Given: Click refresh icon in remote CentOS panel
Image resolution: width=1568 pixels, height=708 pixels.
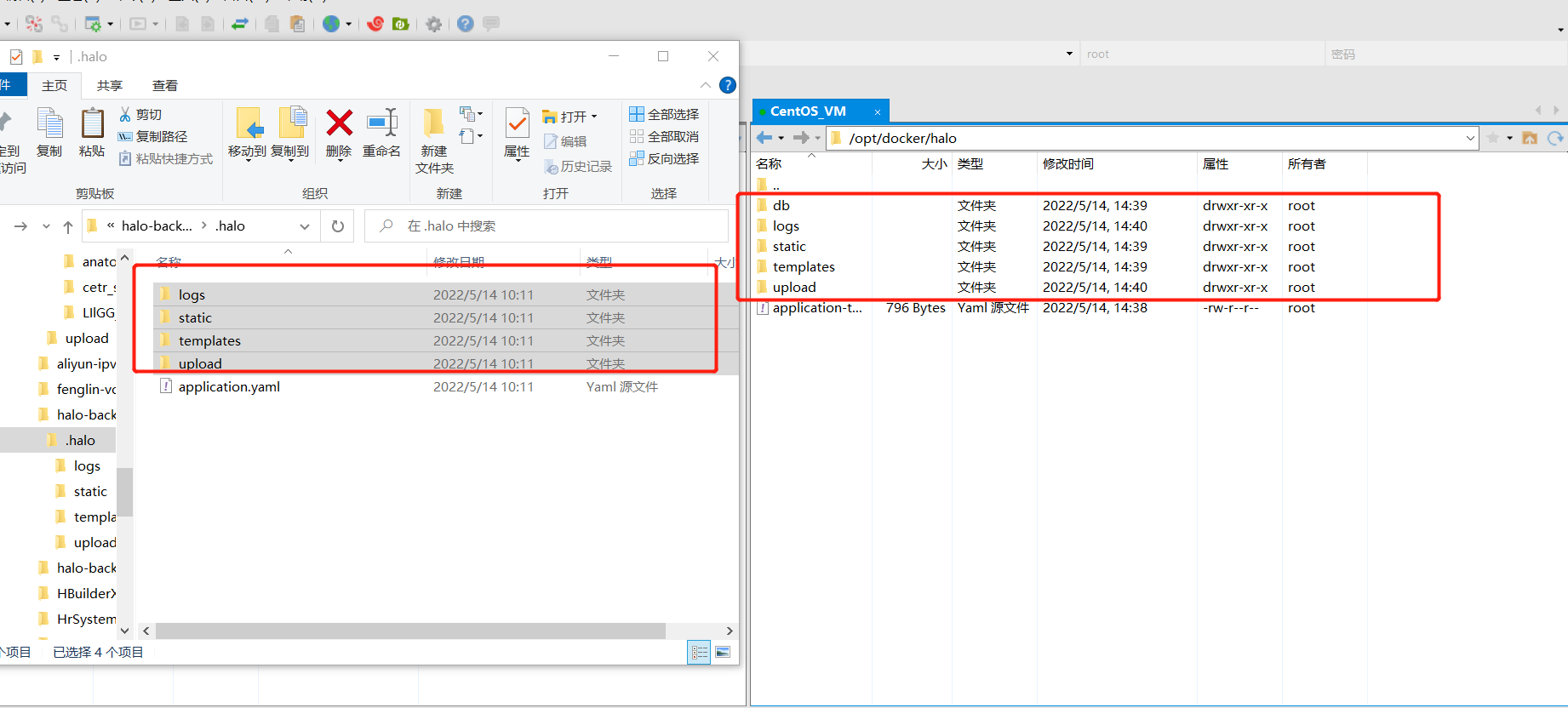Looking at the screenshot, I should pyautogui.click(x=1555, y=138).
